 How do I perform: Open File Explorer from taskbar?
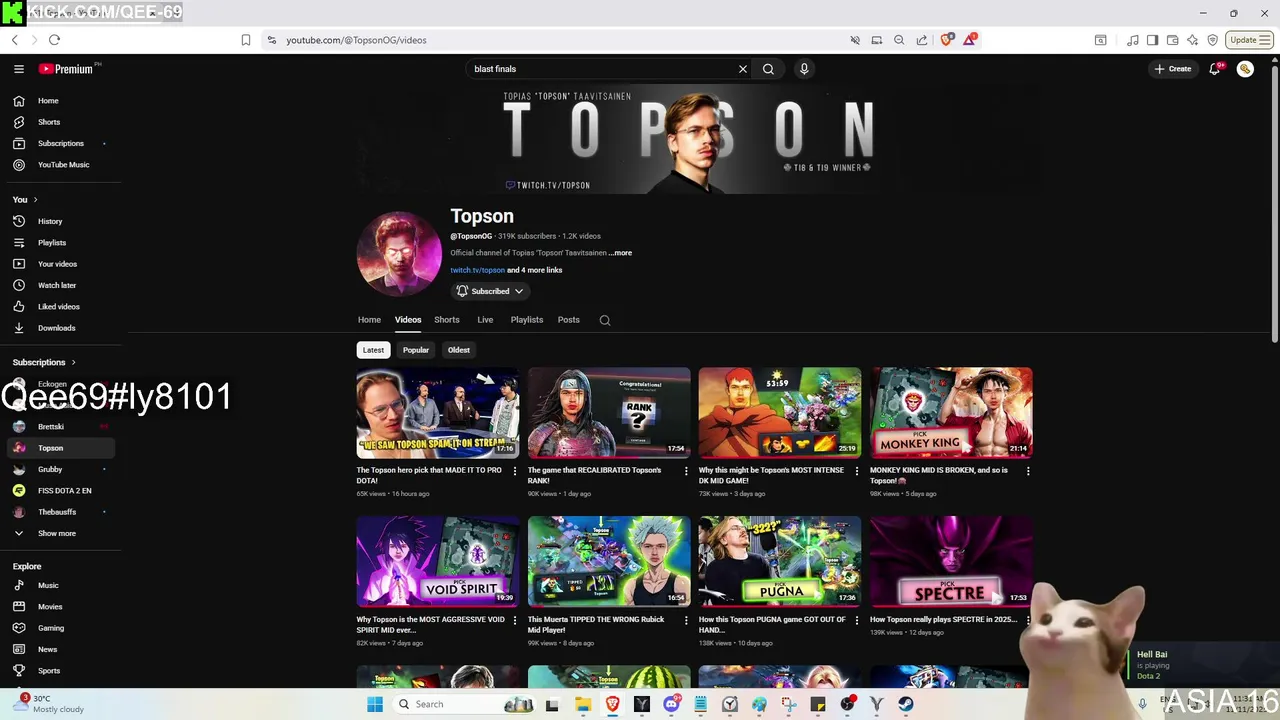coord(583,704)
